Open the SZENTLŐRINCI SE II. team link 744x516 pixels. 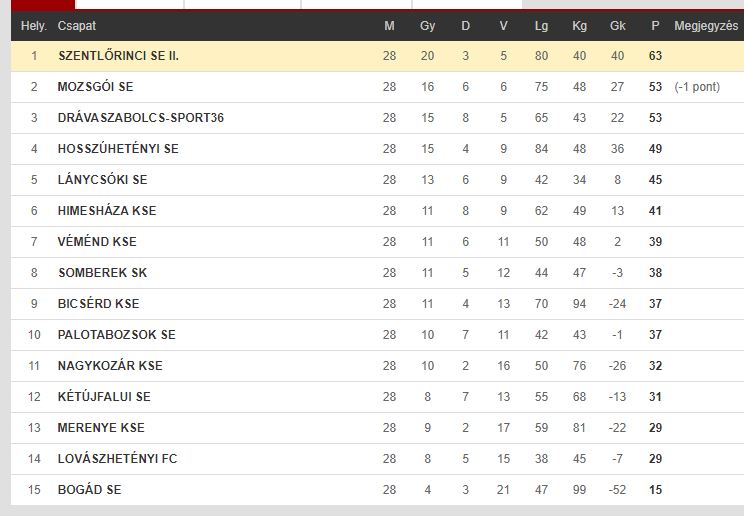pos(118,56)
